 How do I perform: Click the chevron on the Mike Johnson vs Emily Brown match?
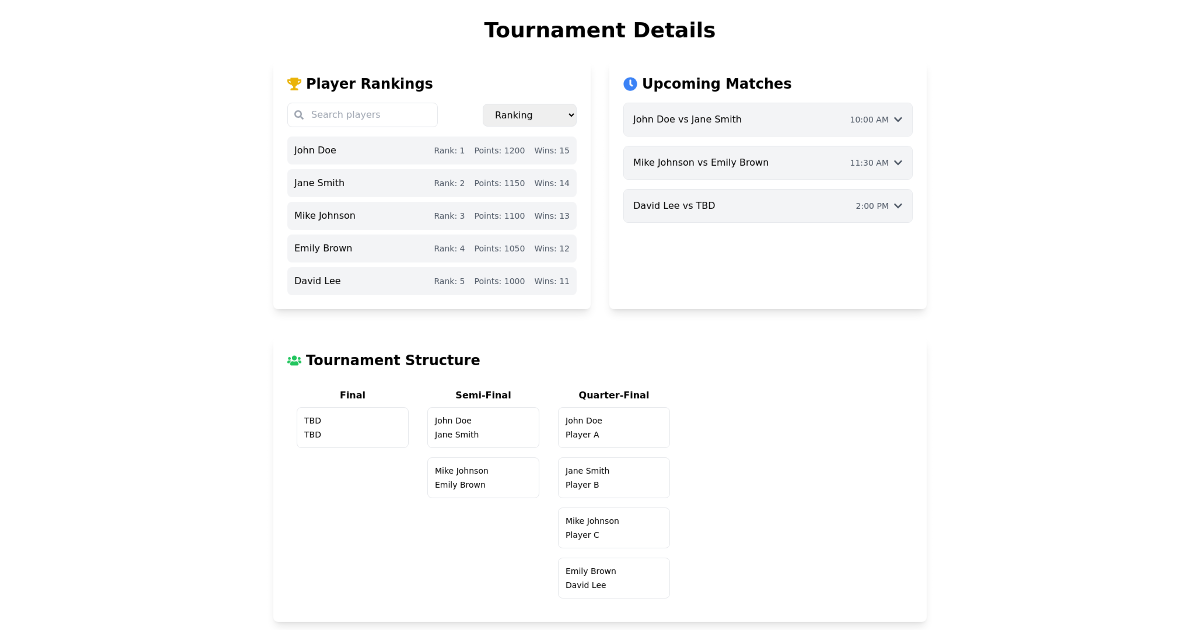coord(899,162)
